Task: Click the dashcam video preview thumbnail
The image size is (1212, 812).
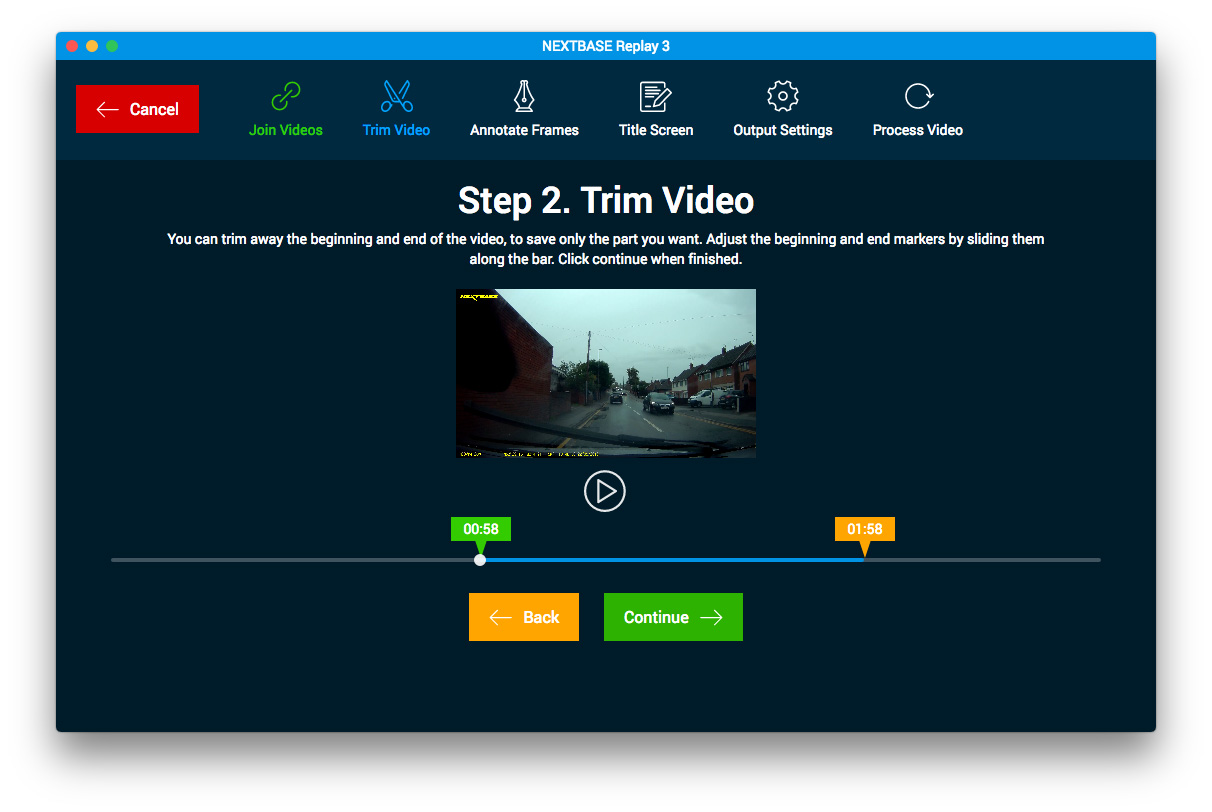Action: pyautogui.click(x=606, y=374)
